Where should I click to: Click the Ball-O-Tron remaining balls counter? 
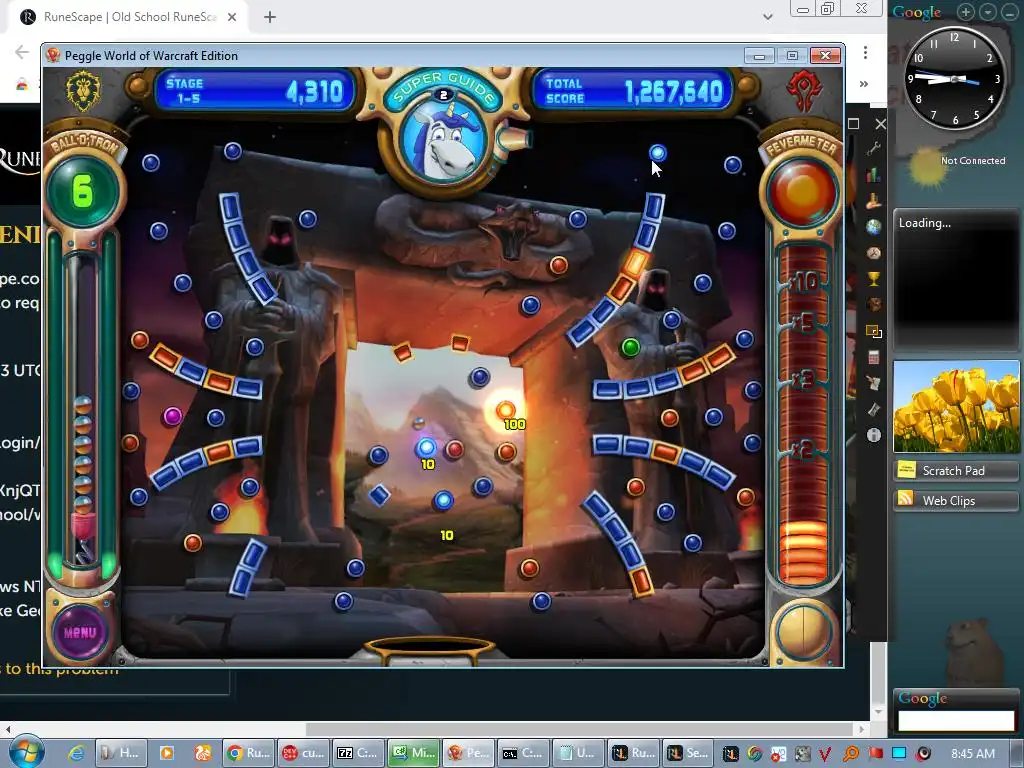pyautogui.click(x=82, y=191)
